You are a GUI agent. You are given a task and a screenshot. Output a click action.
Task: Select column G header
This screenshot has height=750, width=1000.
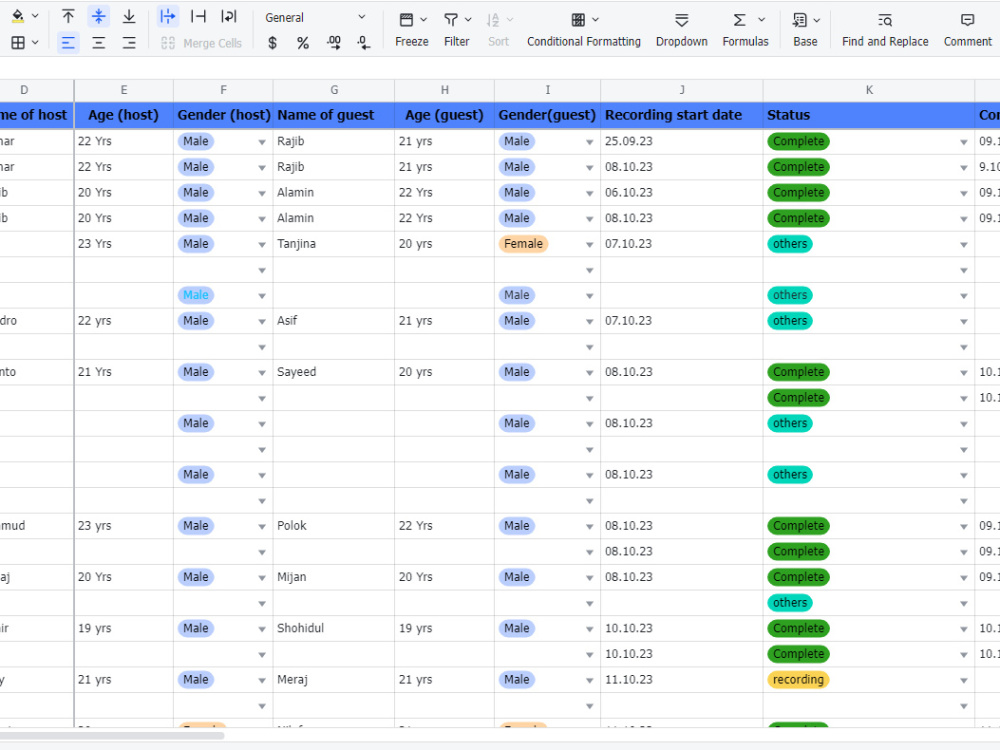click(x=334, y=90)
